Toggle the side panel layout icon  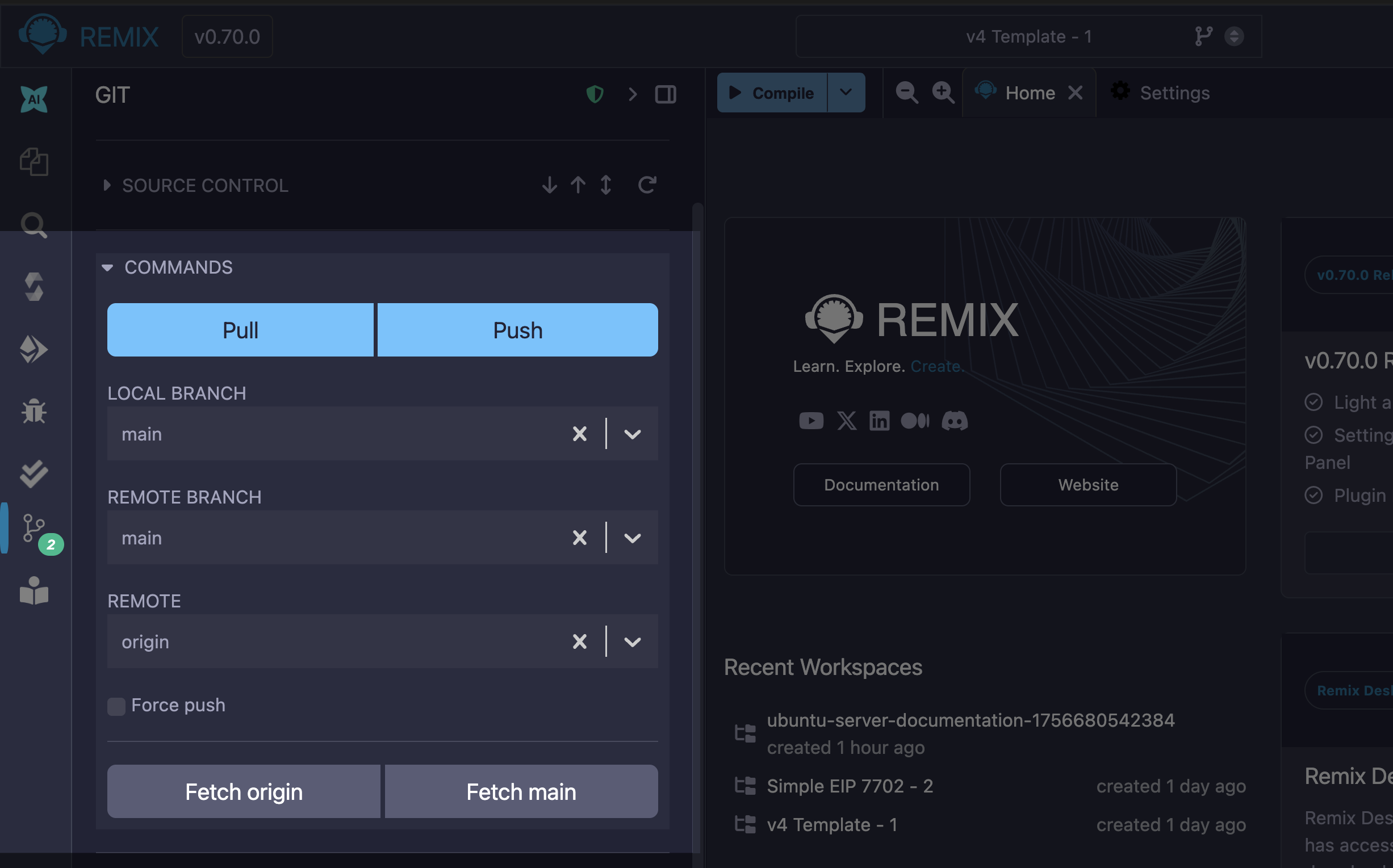coord(666,94)
